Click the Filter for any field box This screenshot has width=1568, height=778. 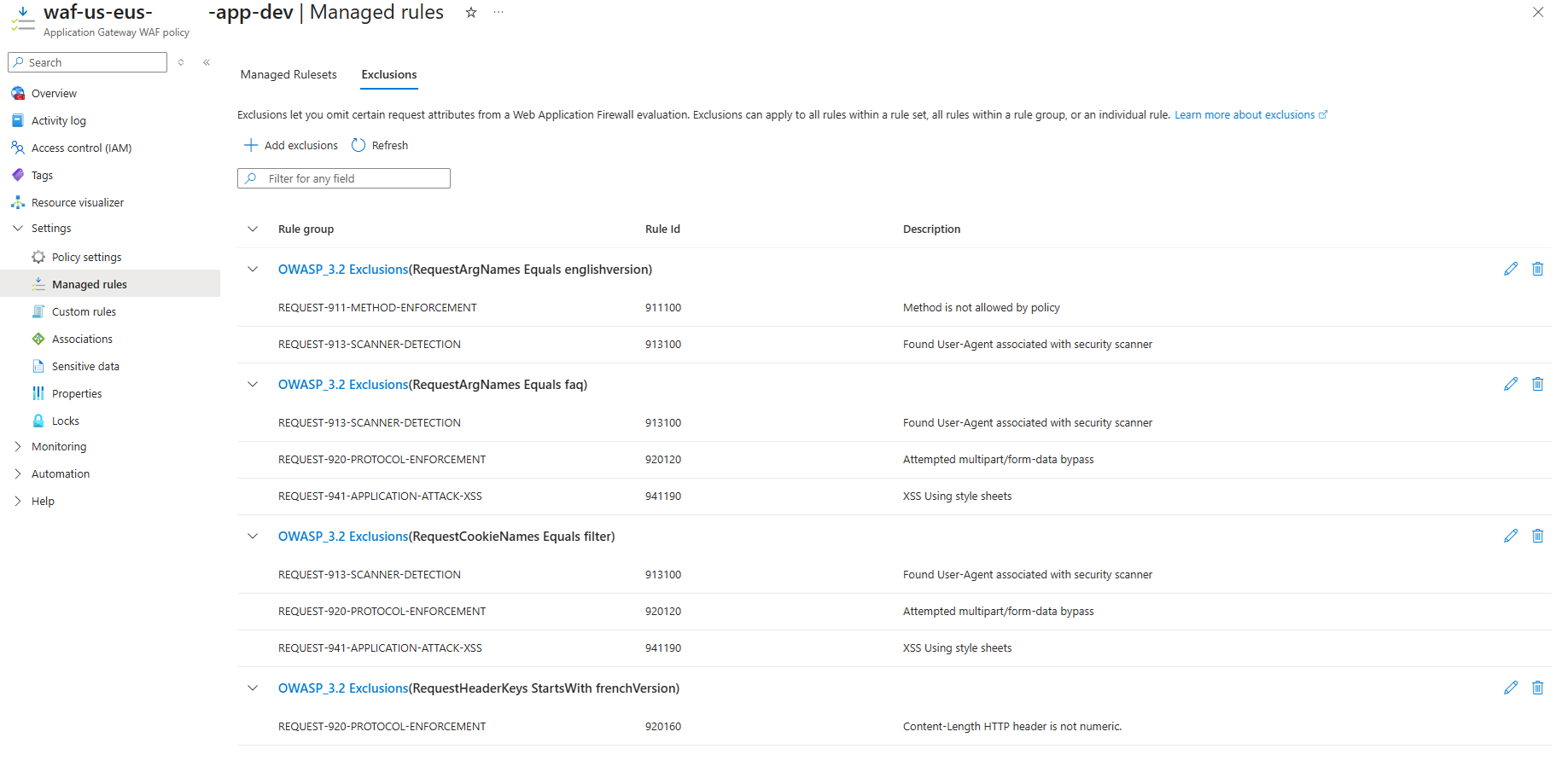[343, 178]
